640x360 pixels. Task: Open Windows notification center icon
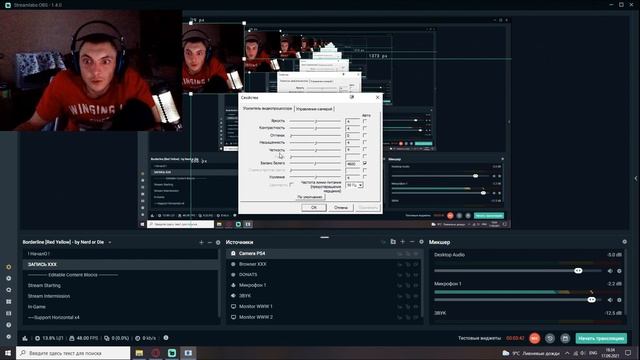click(628, 353)
